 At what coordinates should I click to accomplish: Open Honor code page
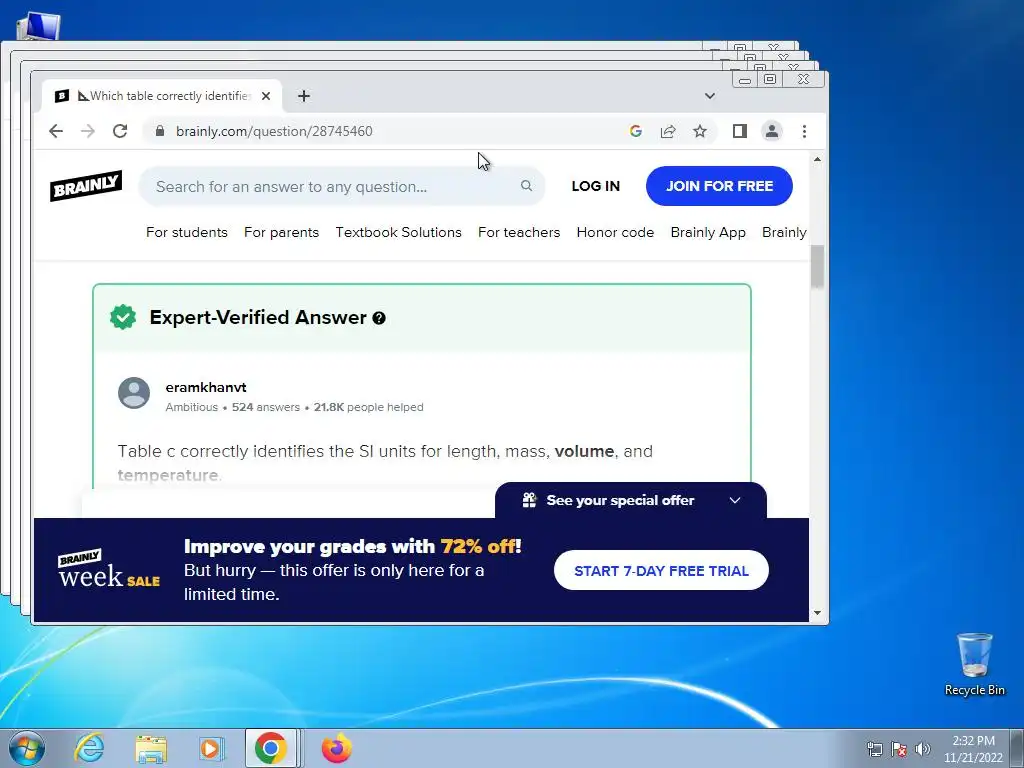(615, 232)
